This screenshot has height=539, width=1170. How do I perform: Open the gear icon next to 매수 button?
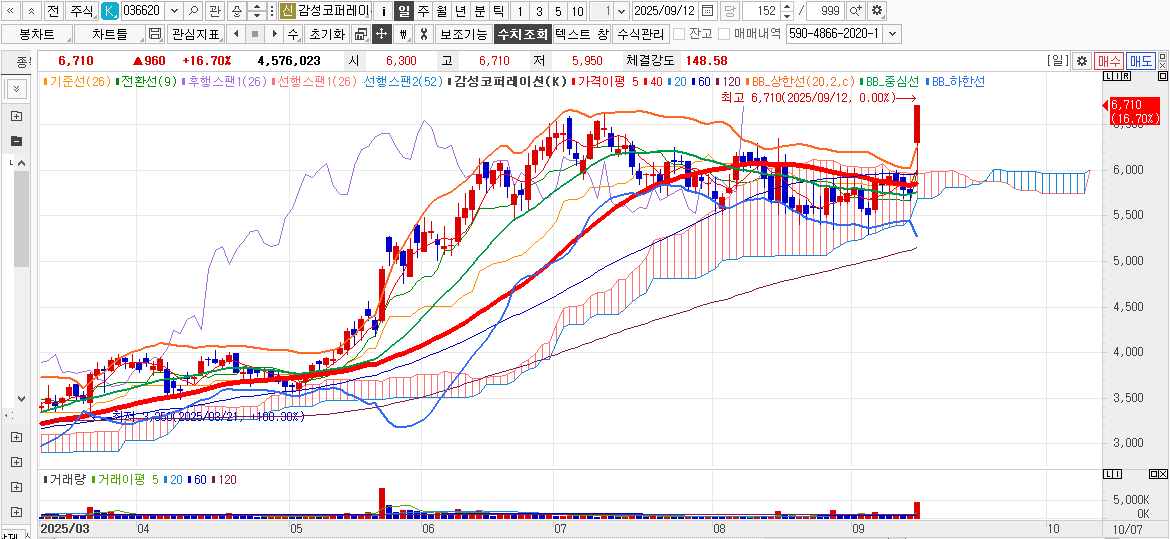1081,61
